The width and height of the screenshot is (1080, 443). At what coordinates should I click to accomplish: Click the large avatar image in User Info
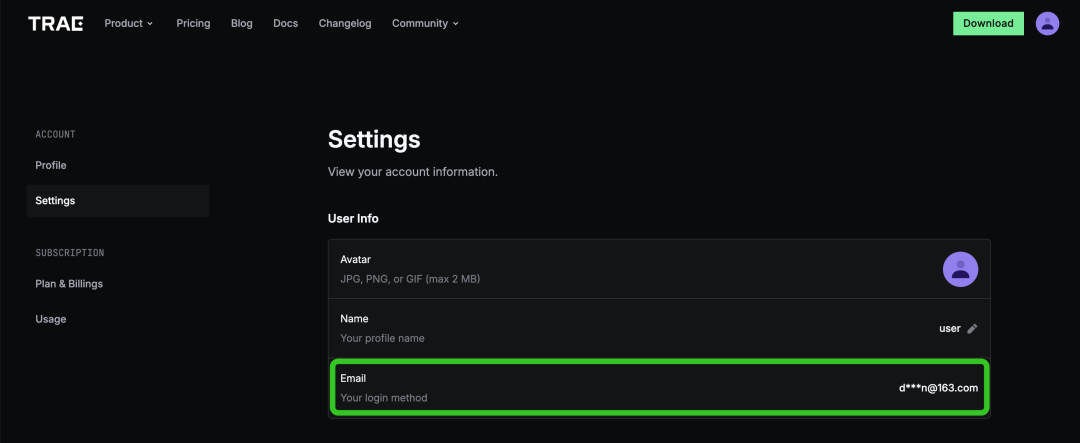pos(960,269)
